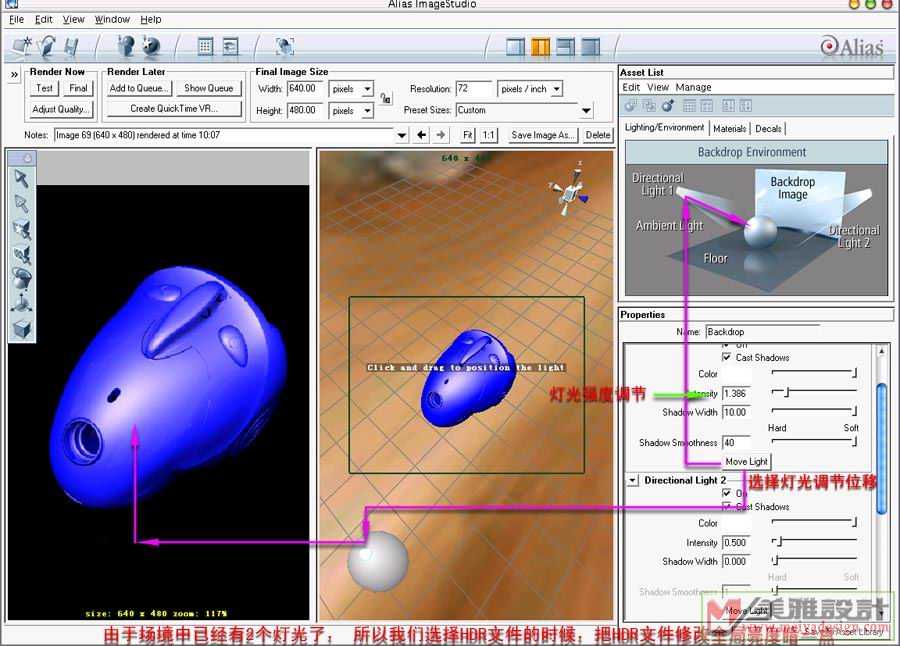The width and height of the screenshot is (900, 646).
Task: Click the save floppy disk toolbar icon
Action: tap(71, 47)
